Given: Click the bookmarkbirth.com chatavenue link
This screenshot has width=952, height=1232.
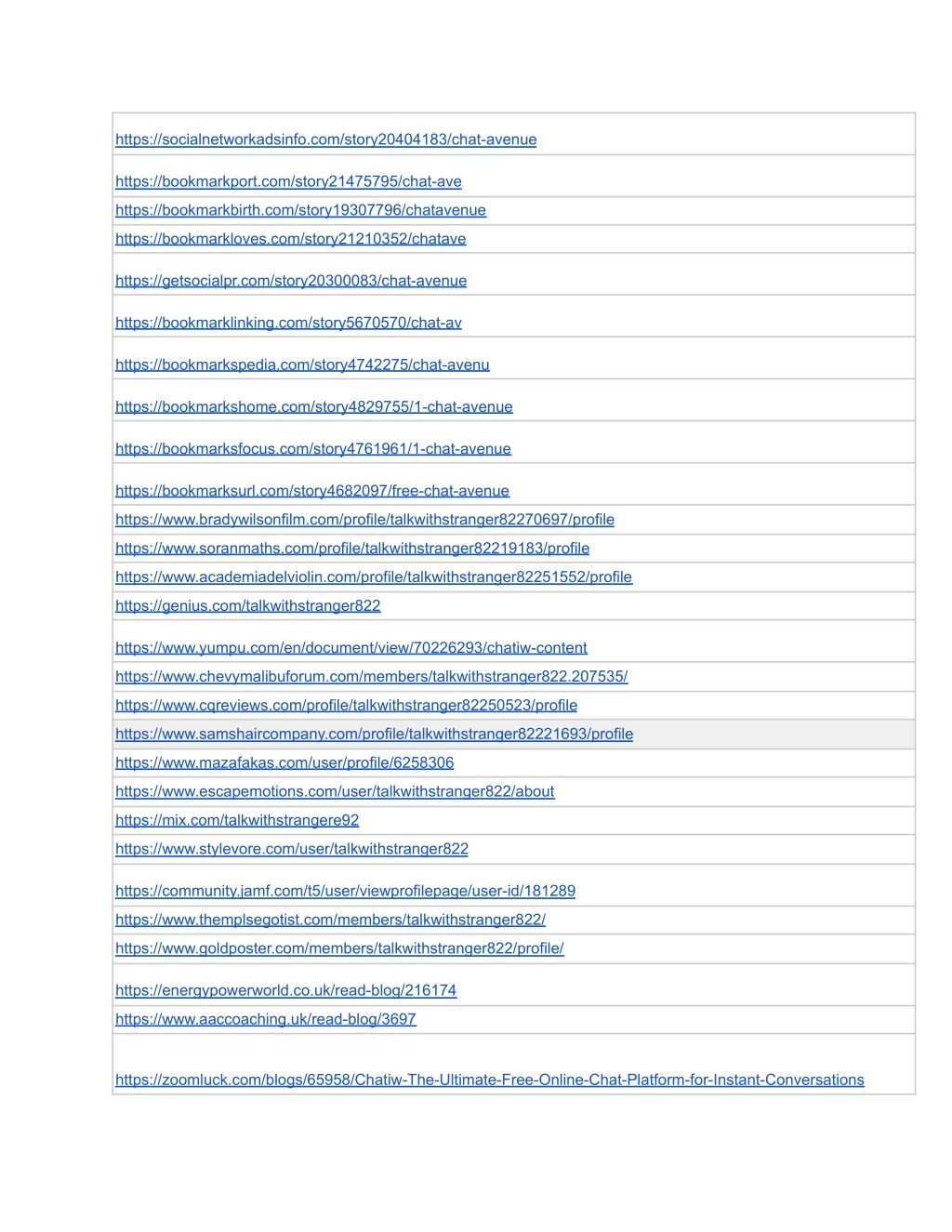Looking at the screenshot, I should point(300,210).
